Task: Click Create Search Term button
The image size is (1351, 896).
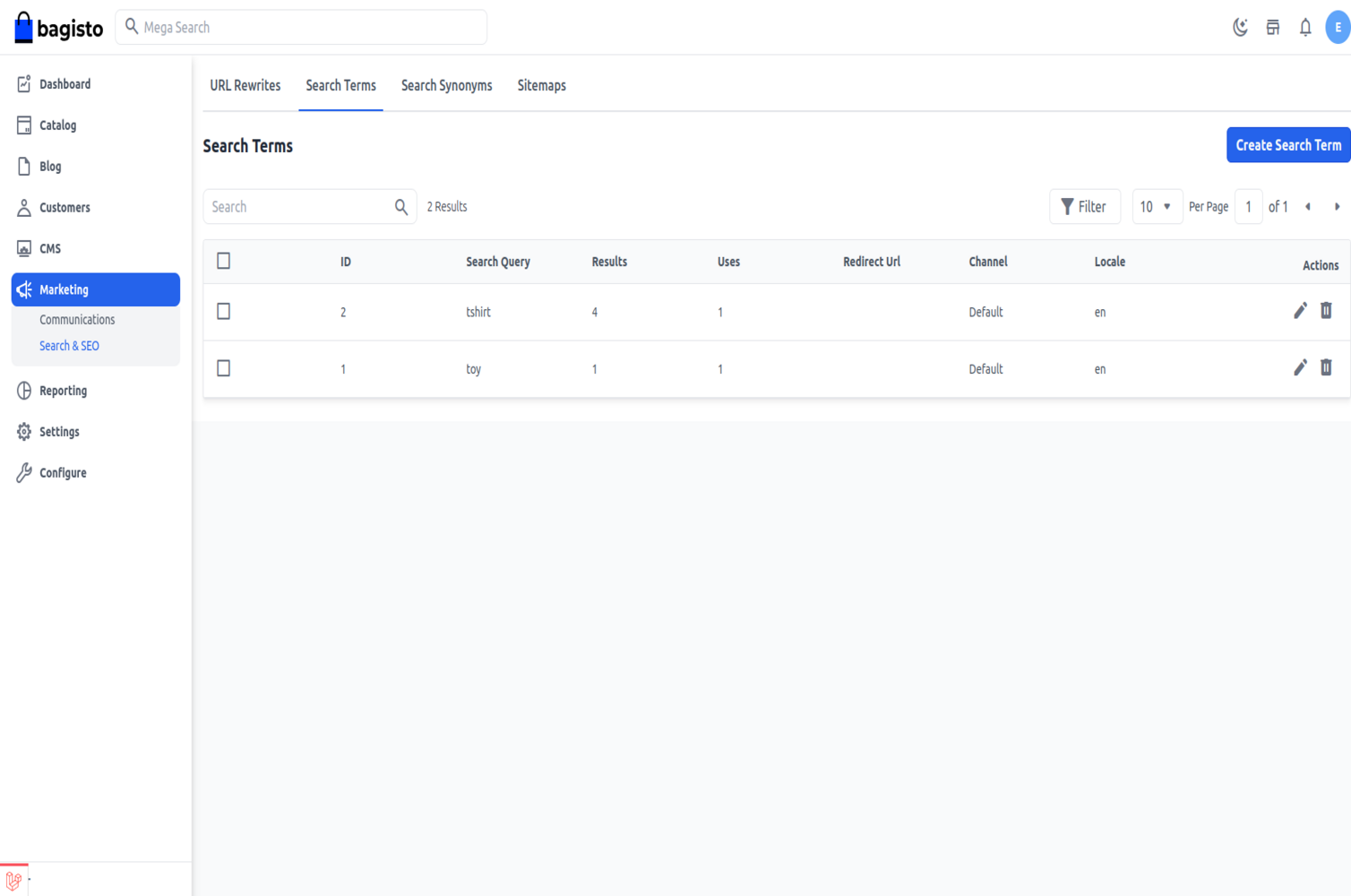Action: pyautogui.click(x=1287, y=145)
